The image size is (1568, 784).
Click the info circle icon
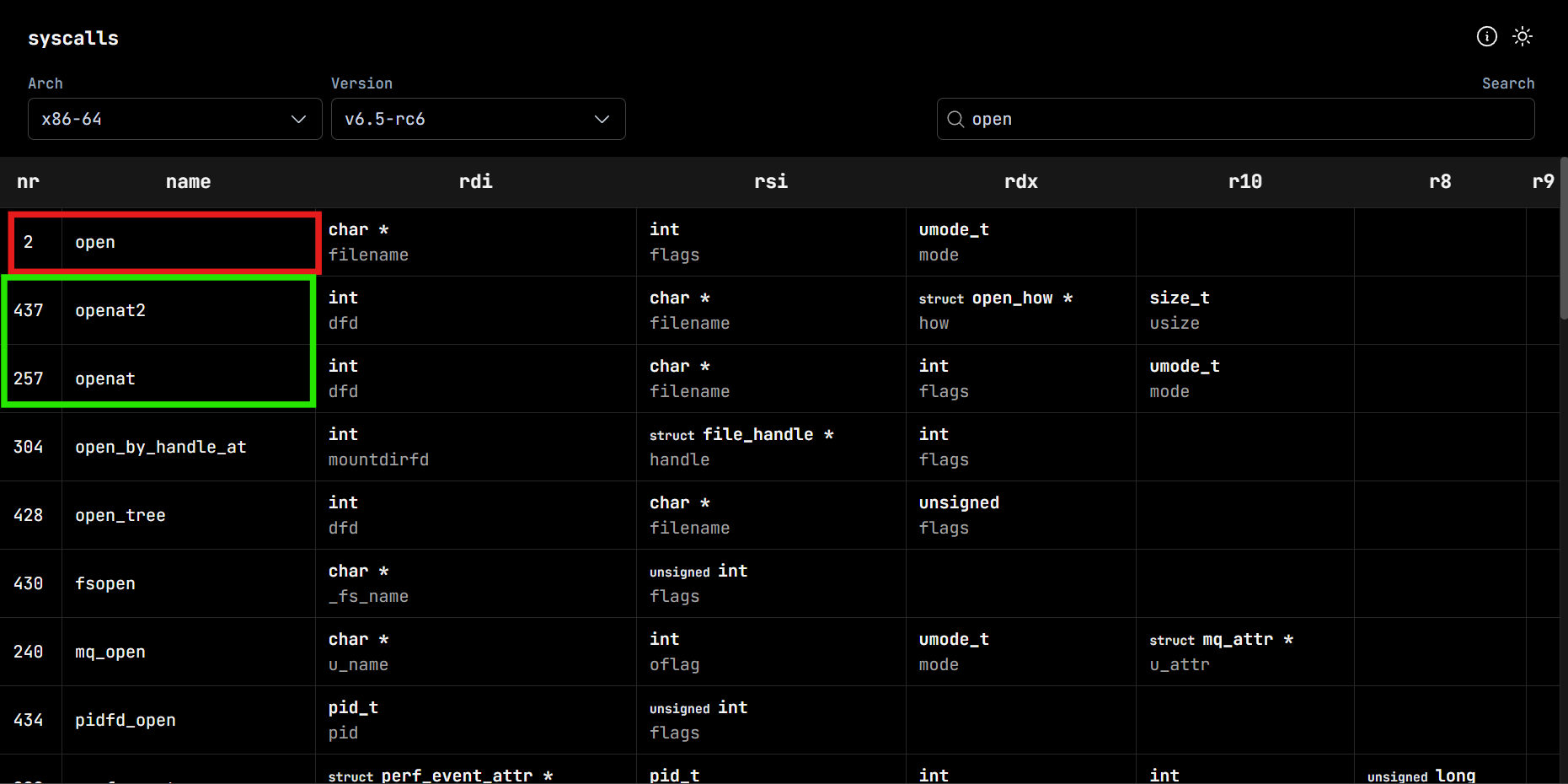(1486, 36)
